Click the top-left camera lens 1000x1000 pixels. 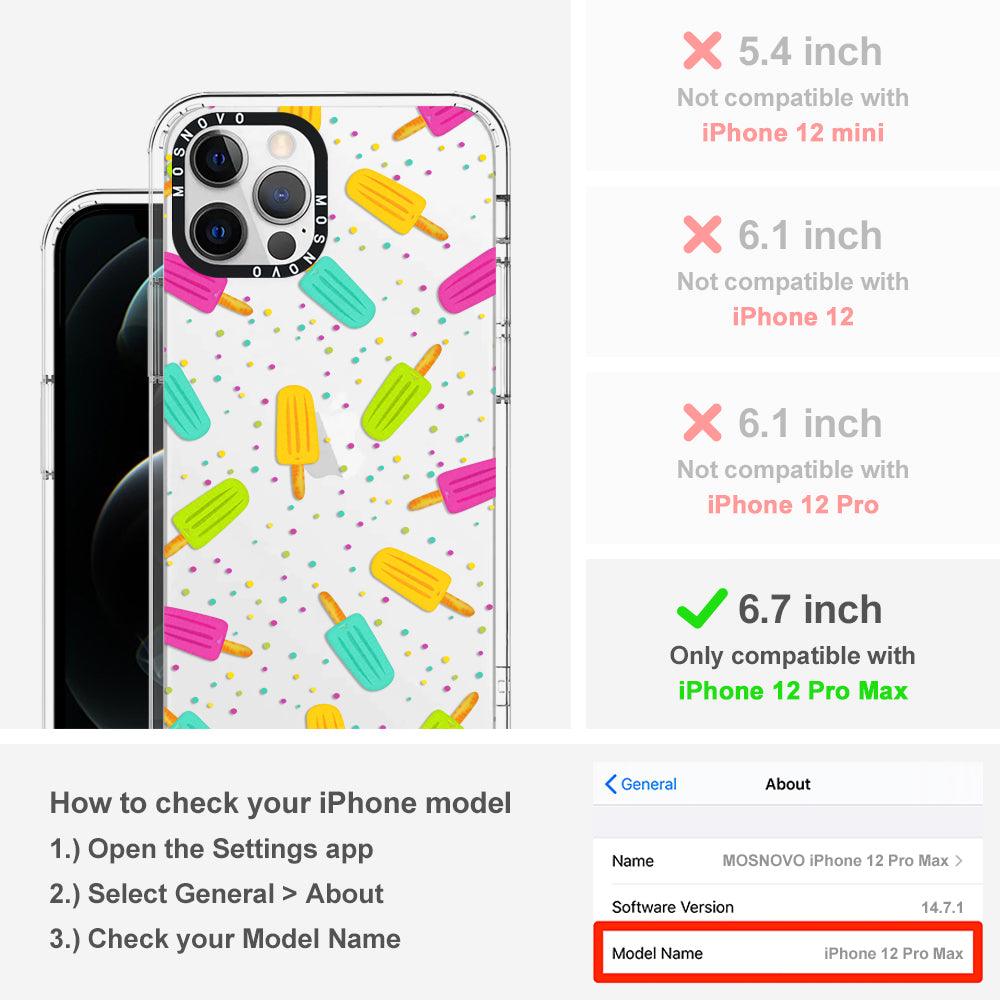click(217, 159)
